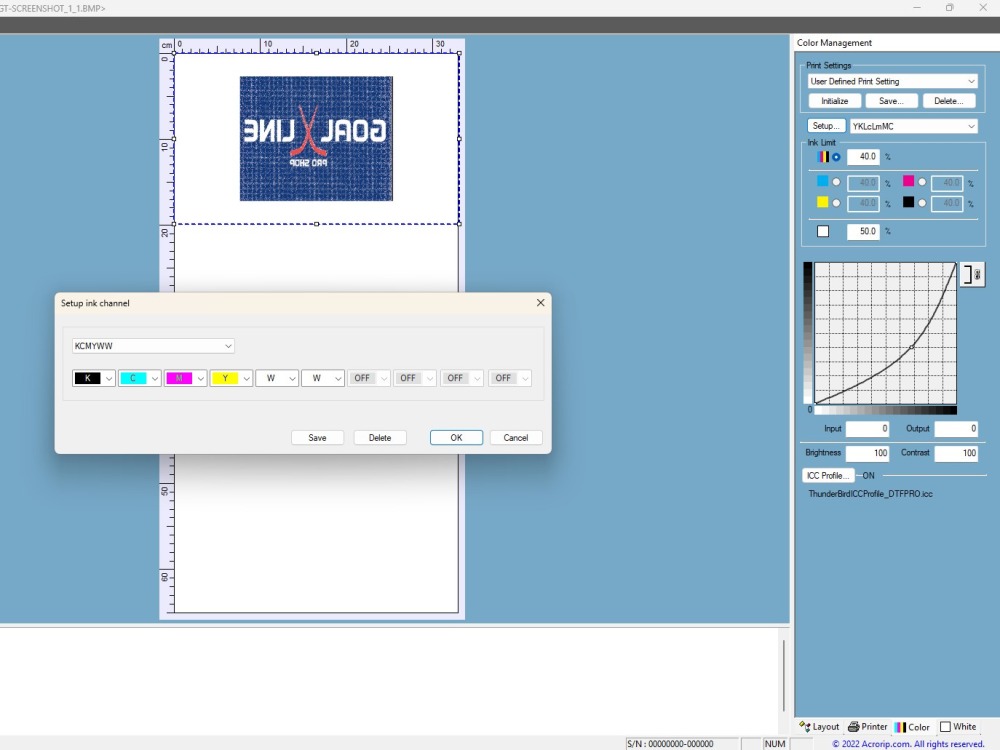Confirm the dialog with OK
The width and height of the screenshot is (1000, 750).
(456, 438)
